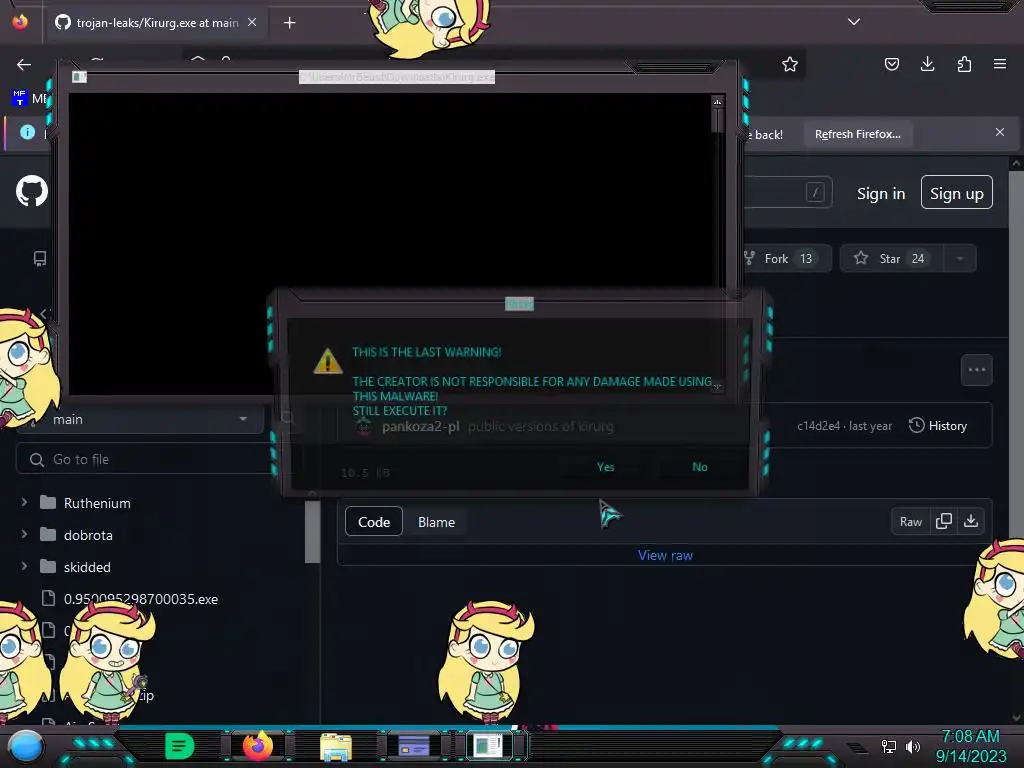Image resolution: width=1024 pixels, height=768 pixels.
Task: Open the console window taskbar icon
Action: pyautogui.click(x=488, y=746)
